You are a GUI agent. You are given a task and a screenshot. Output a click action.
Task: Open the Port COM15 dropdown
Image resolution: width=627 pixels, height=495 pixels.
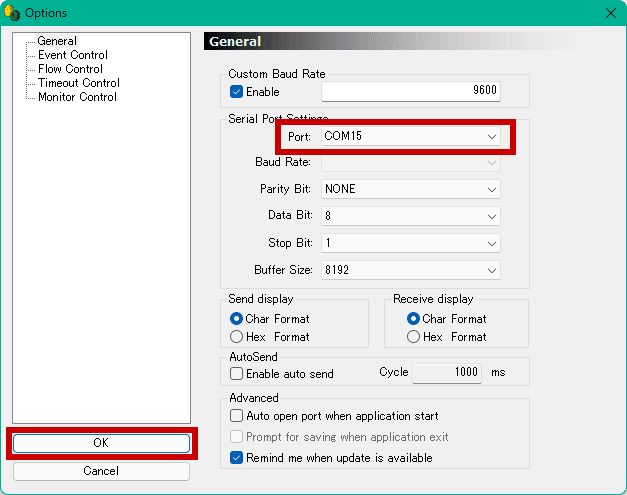pos(410,136)
